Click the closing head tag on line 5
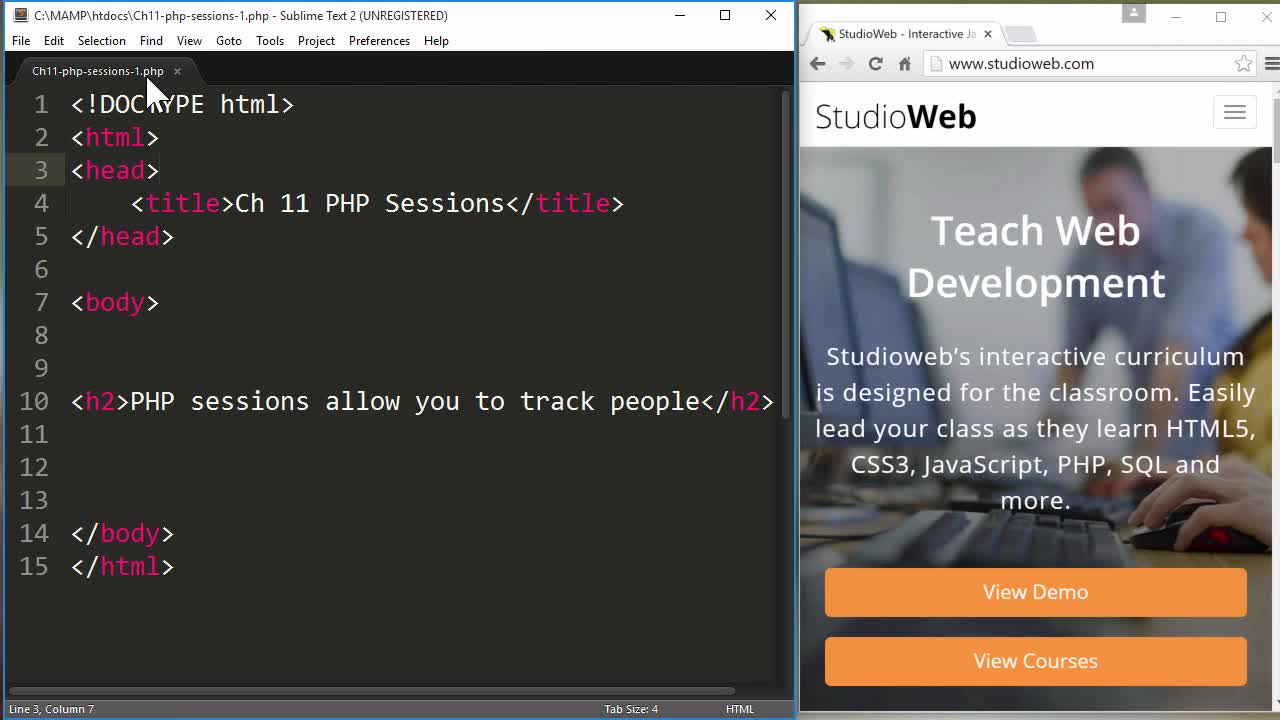This screenshot has height=720, width=1280. 122,236
